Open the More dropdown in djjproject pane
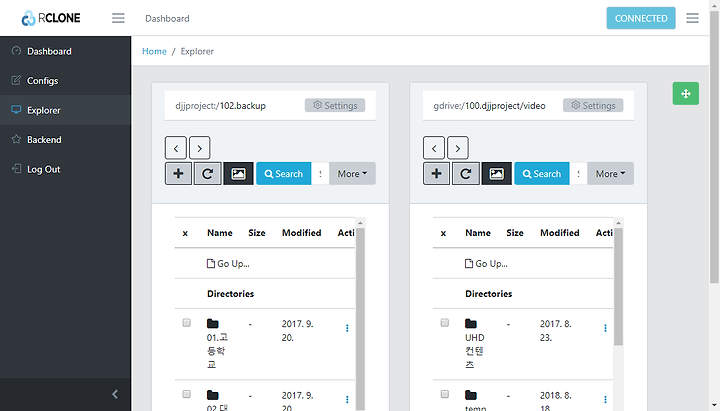Image resolution: width=720 pixels, height=411 pixels. (352, 173)
